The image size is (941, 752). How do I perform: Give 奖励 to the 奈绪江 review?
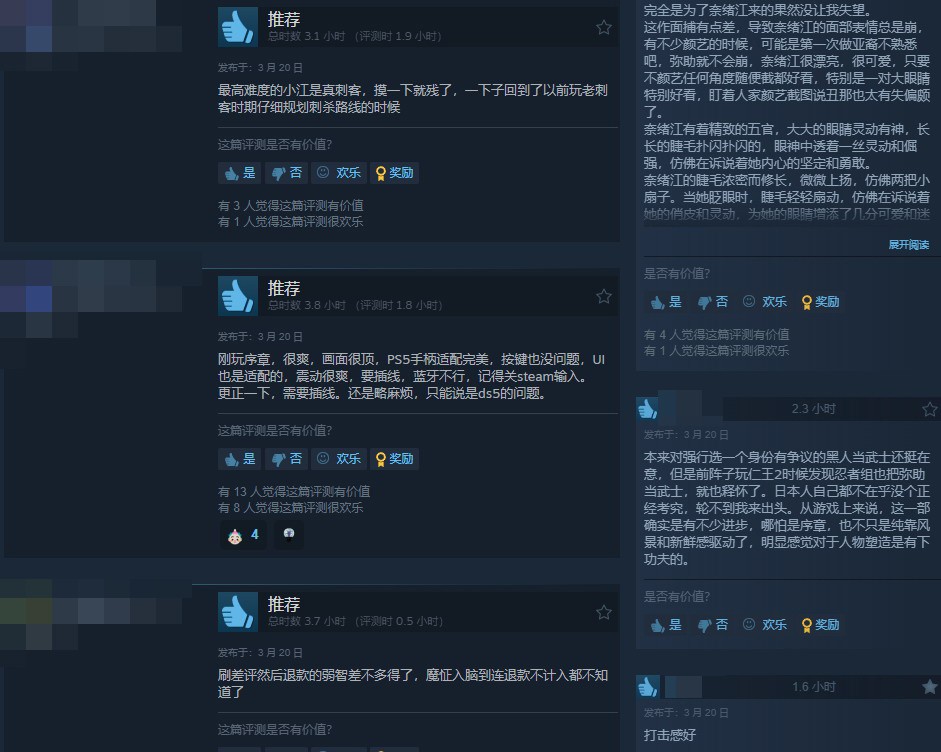pyautogui.click(x=820, y=302)
